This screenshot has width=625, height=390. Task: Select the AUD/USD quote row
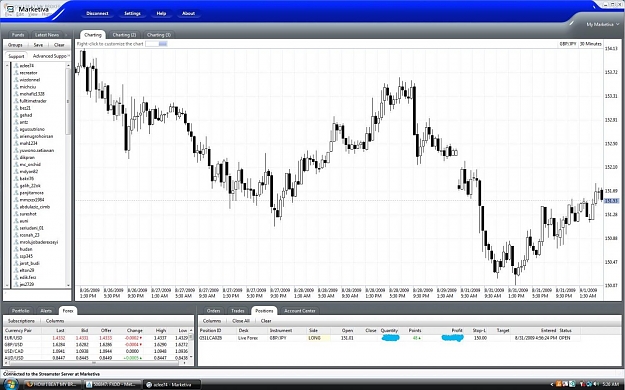coord(96,358)
